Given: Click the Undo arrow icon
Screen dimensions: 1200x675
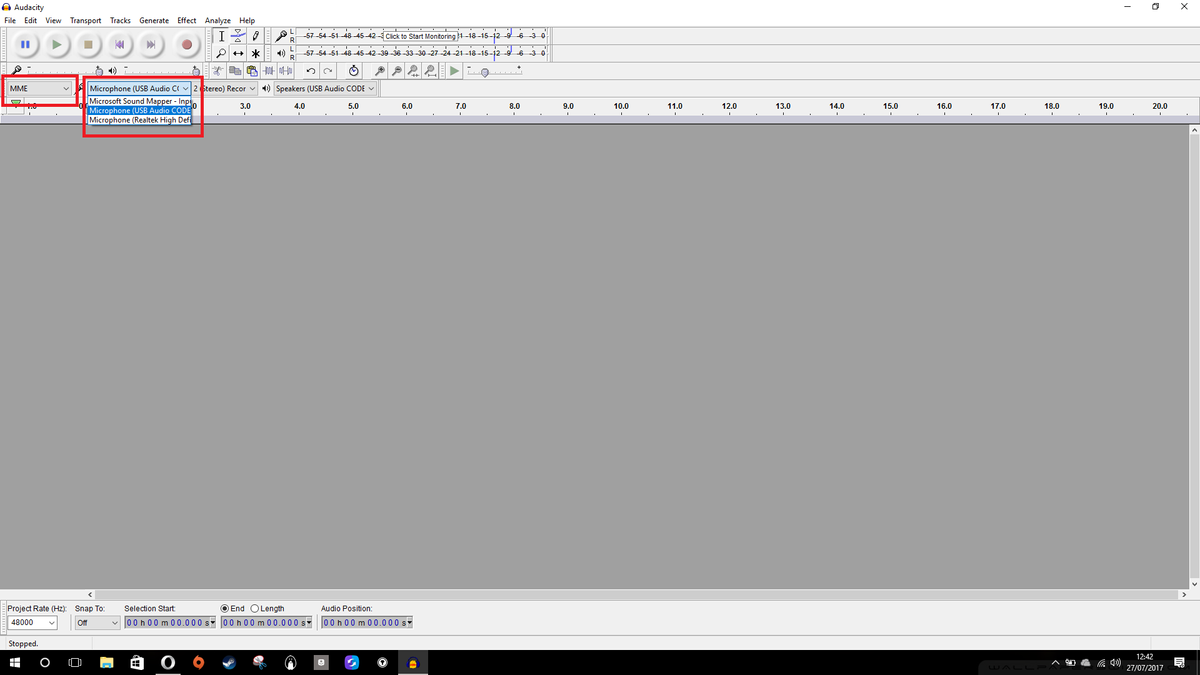Looking at the screenshot, I should (x=311, y=71).
